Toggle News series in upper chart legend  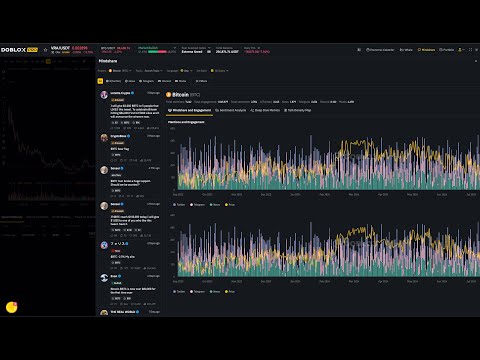215,205
